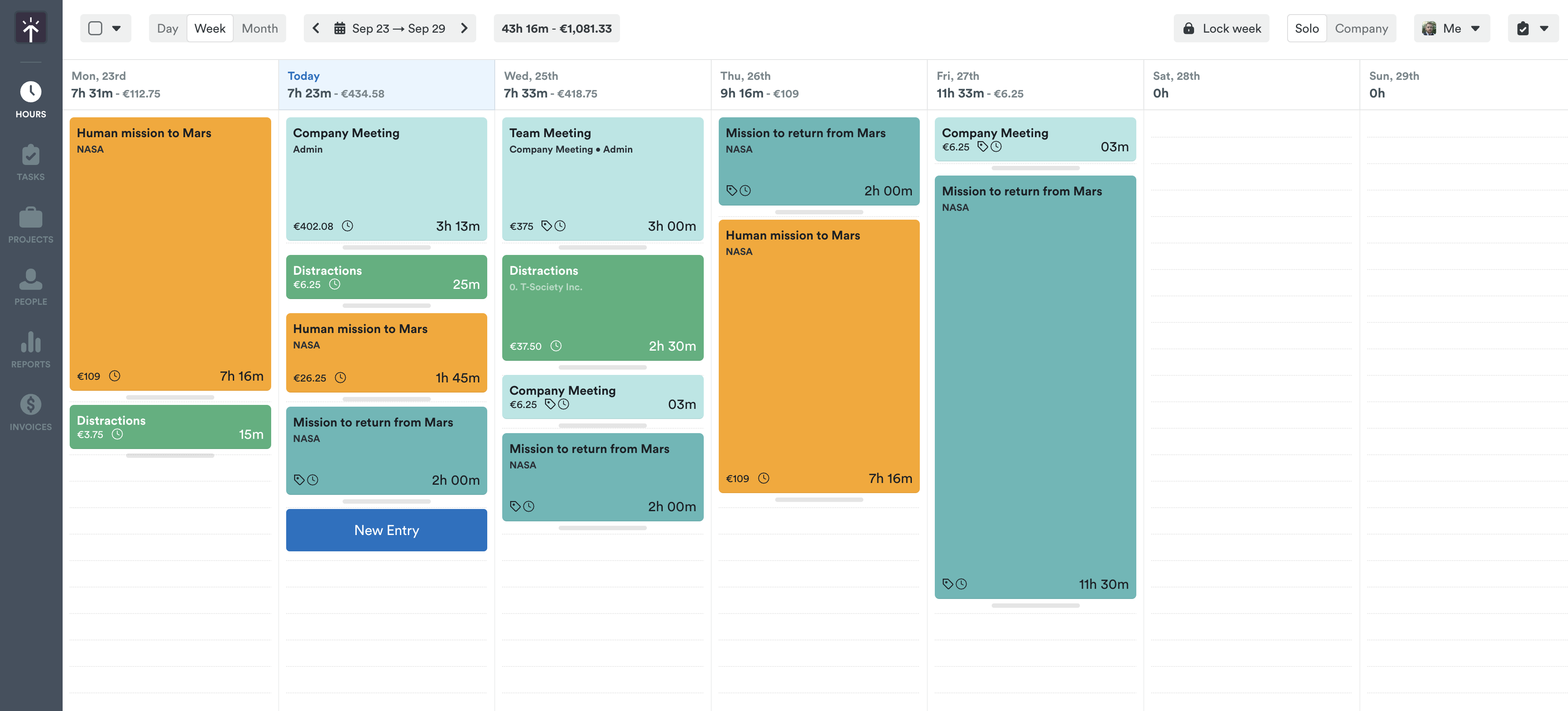Click the Lock week button
Viewport: 1568px width, 711px height.
1221,28
